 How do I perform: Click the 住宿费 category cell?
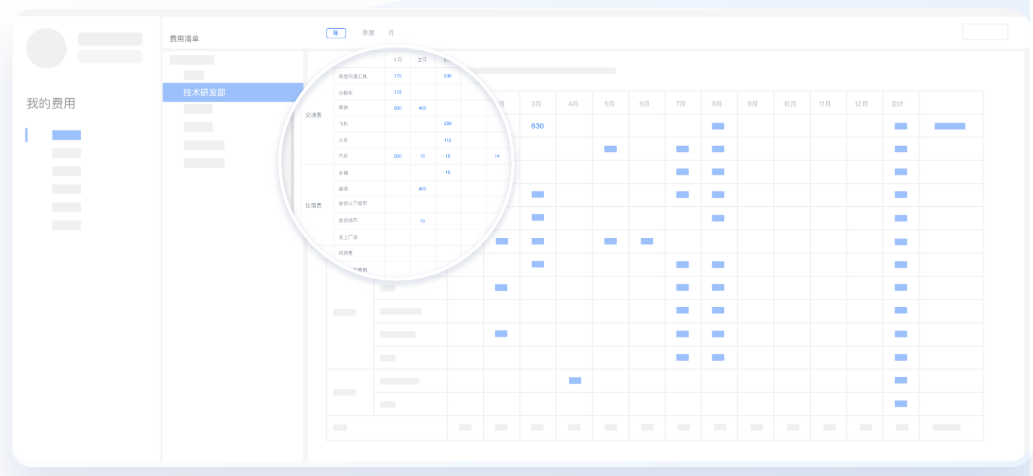coord(314,205)
